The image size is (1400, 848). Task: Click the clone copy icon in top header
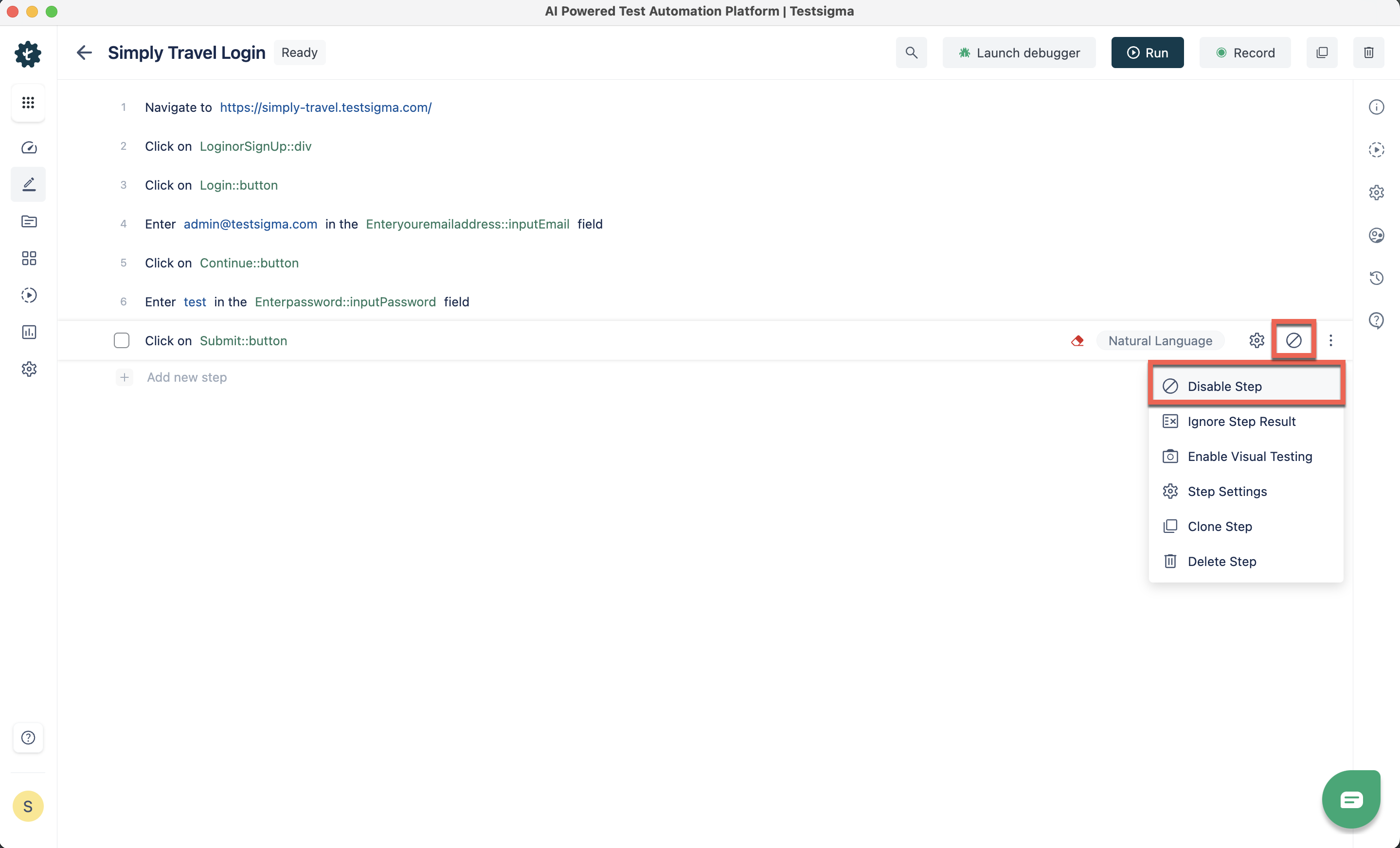point(1322,53)
